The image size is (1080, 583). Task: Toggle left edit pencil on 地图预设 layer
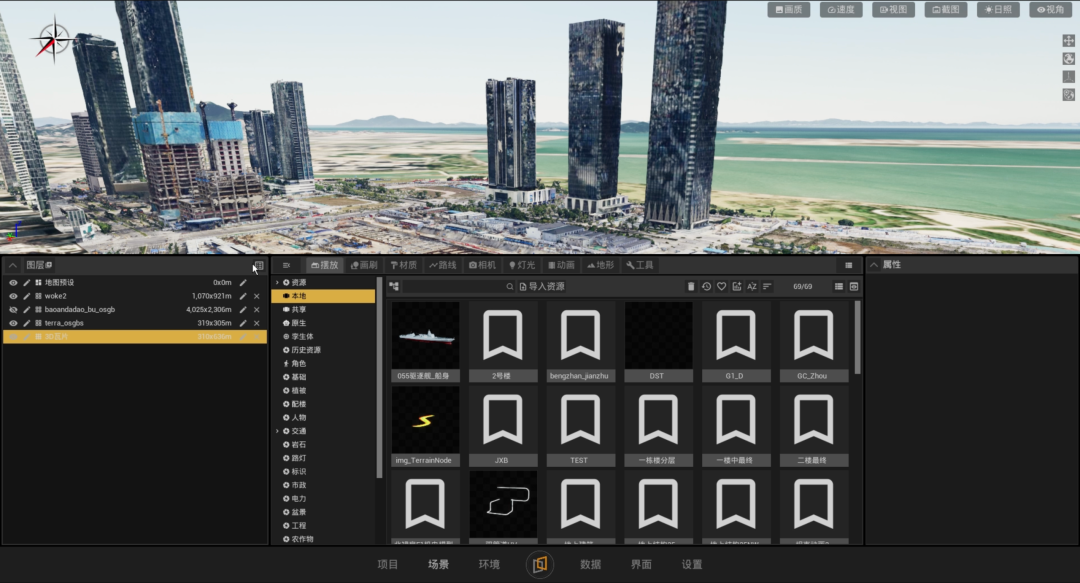coord(27,283)
